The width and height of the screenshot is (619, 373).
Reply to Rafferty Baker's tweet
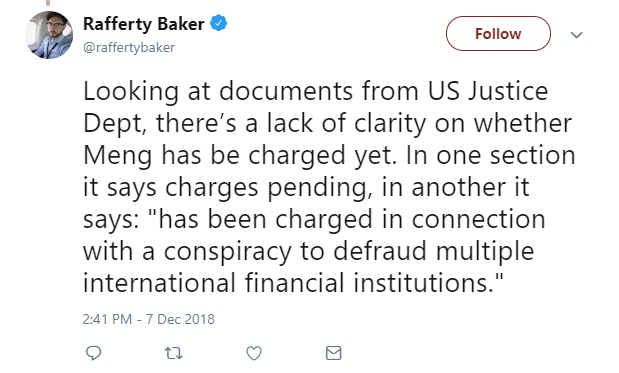(x=94, y=353)
